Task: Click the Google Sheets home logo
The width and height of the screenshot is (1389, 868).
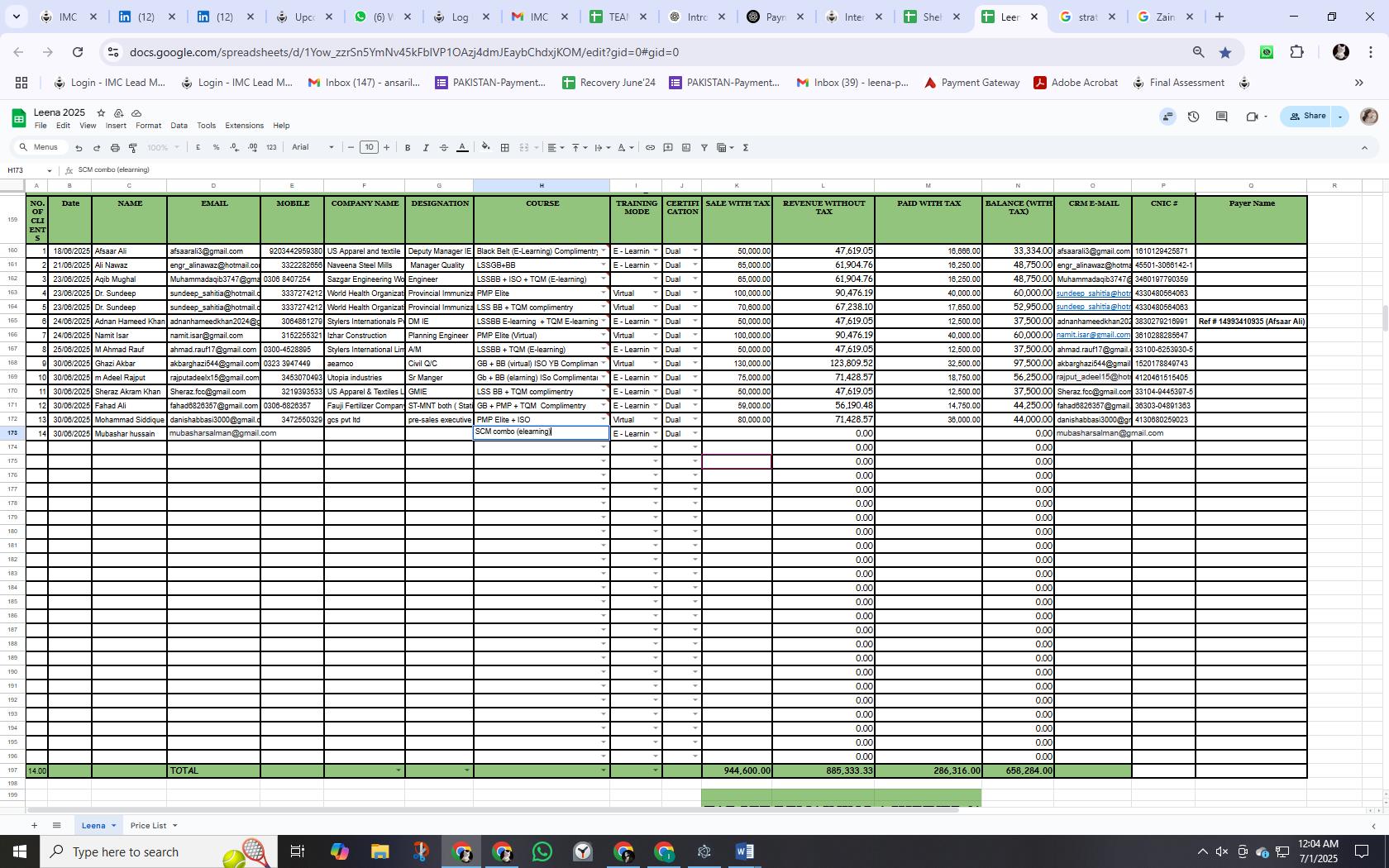Action: pyautogui.click(x=19, y=118)
